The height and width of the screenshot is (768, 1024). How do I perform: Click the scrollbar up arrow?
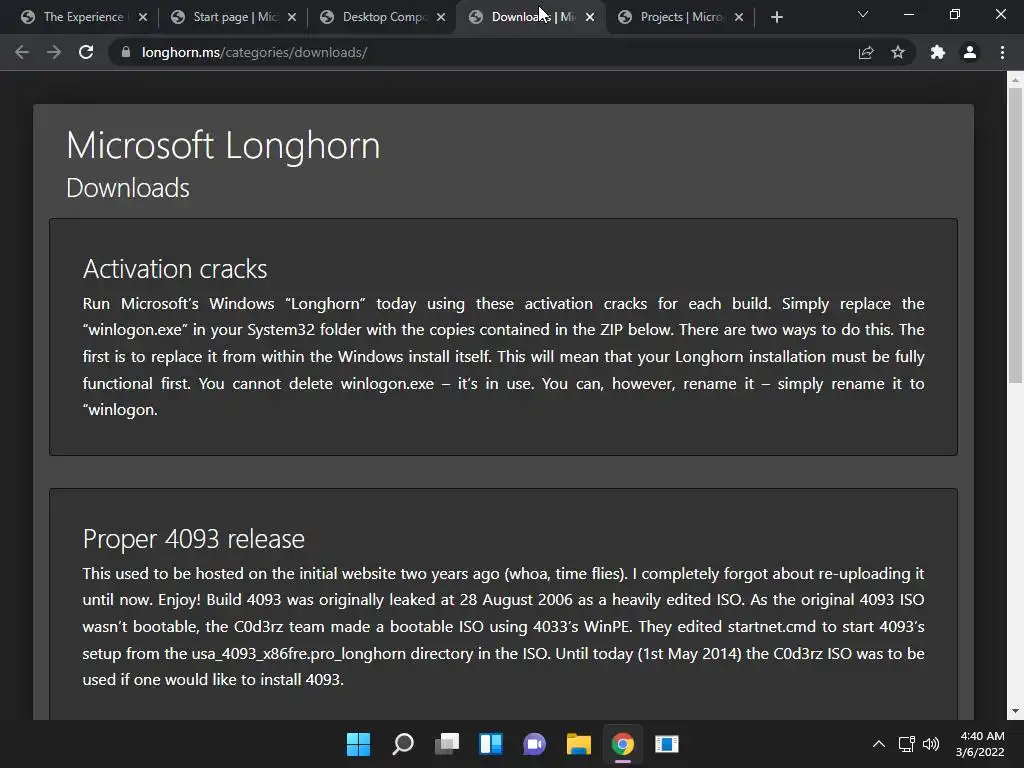pos(1015,80)
